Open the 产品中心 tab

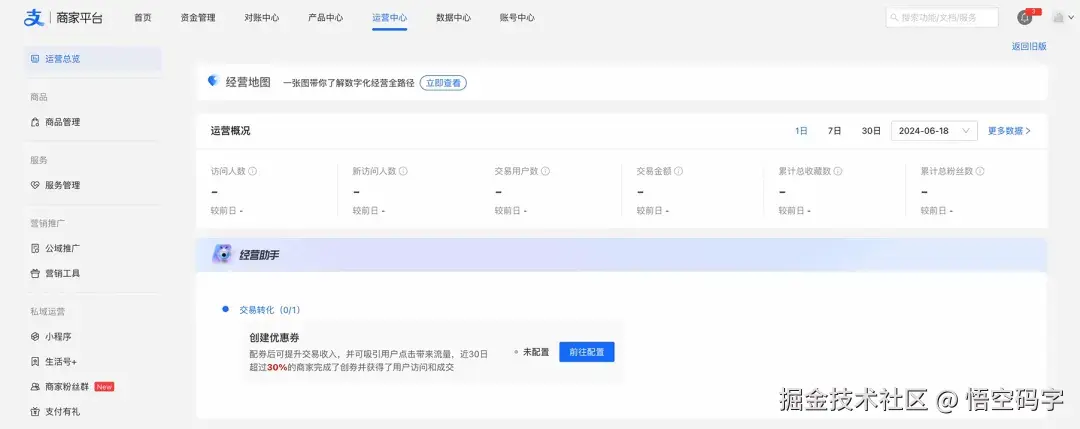click(325, 18)
